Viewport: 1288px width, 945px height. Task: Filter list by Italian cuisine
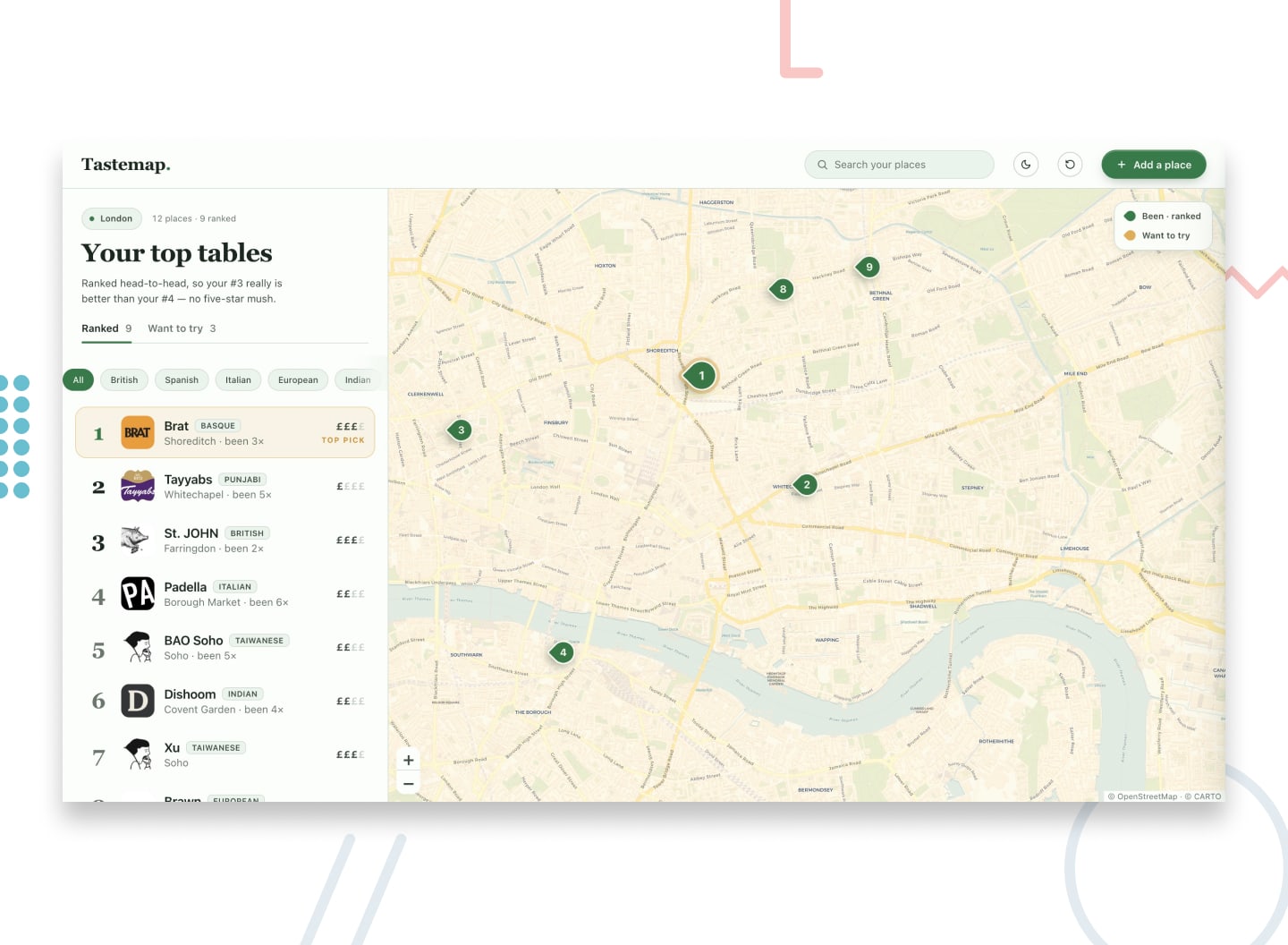(238, 380)
